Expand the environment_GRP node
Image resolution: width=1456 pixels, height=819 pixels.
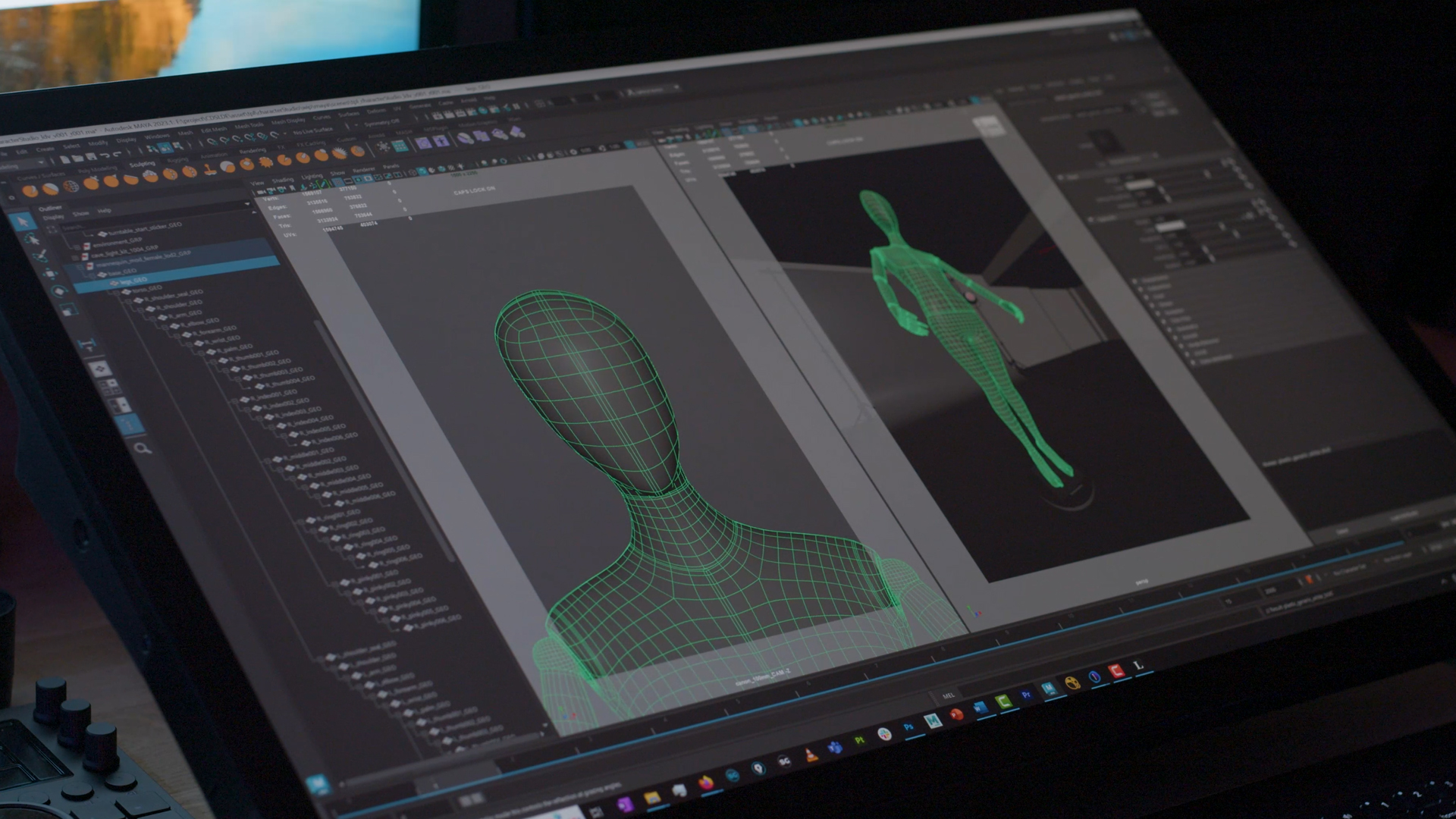point(76,246)
